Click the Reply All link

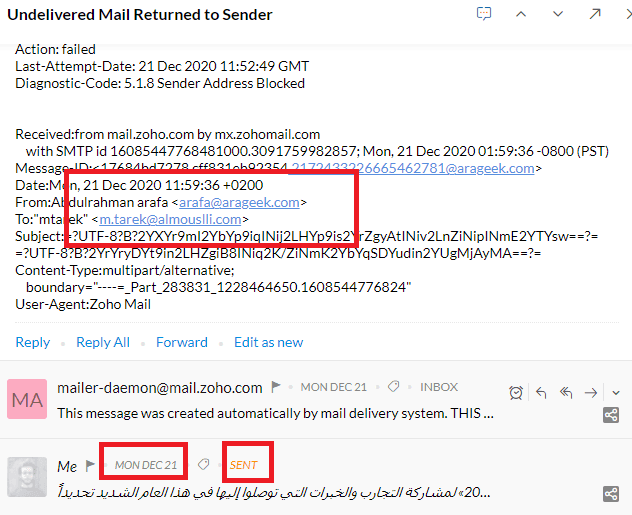click(103, 342)
